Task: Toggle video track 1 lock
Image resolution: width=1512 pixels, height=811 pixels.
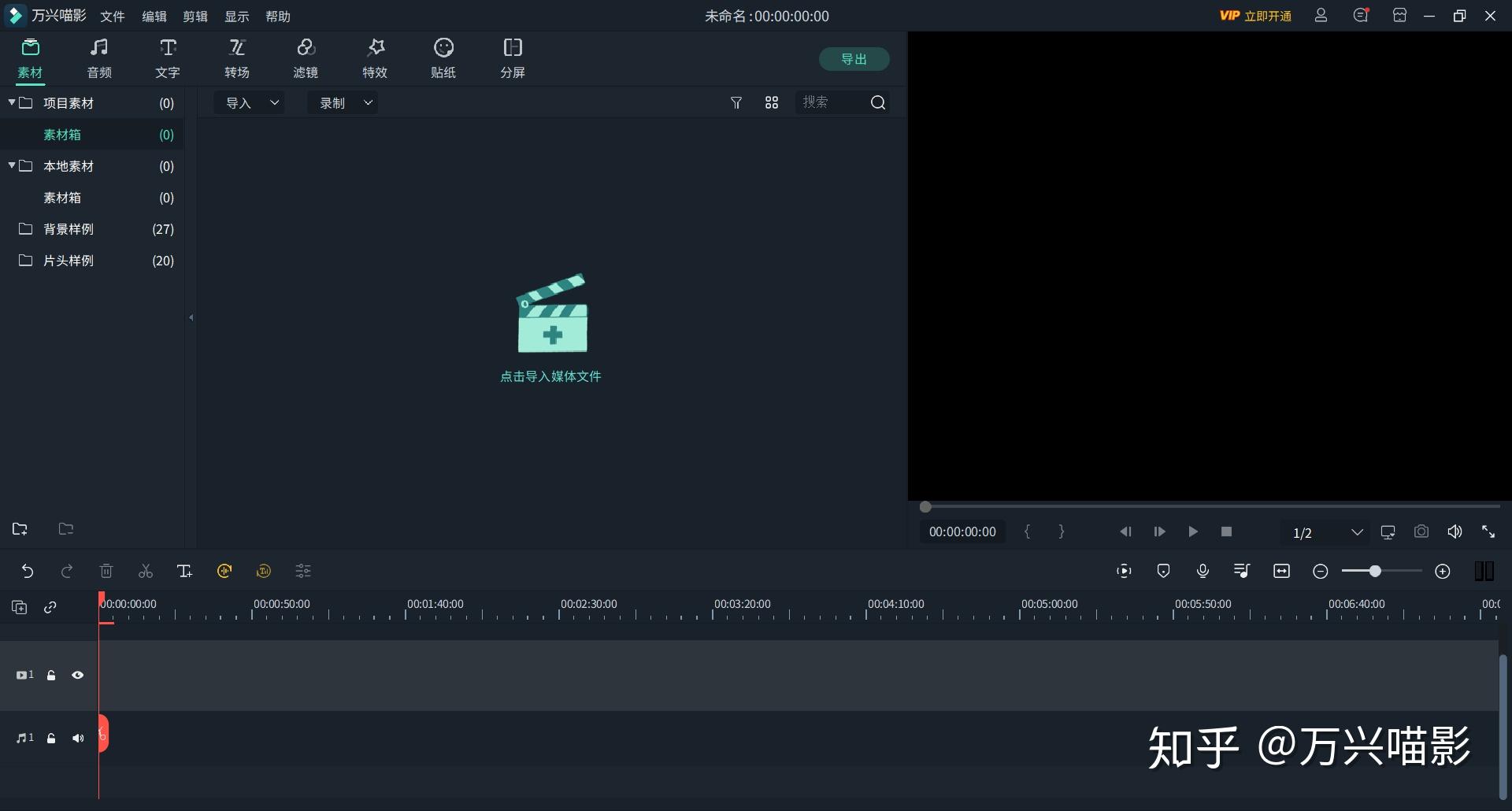Action: 51,675
